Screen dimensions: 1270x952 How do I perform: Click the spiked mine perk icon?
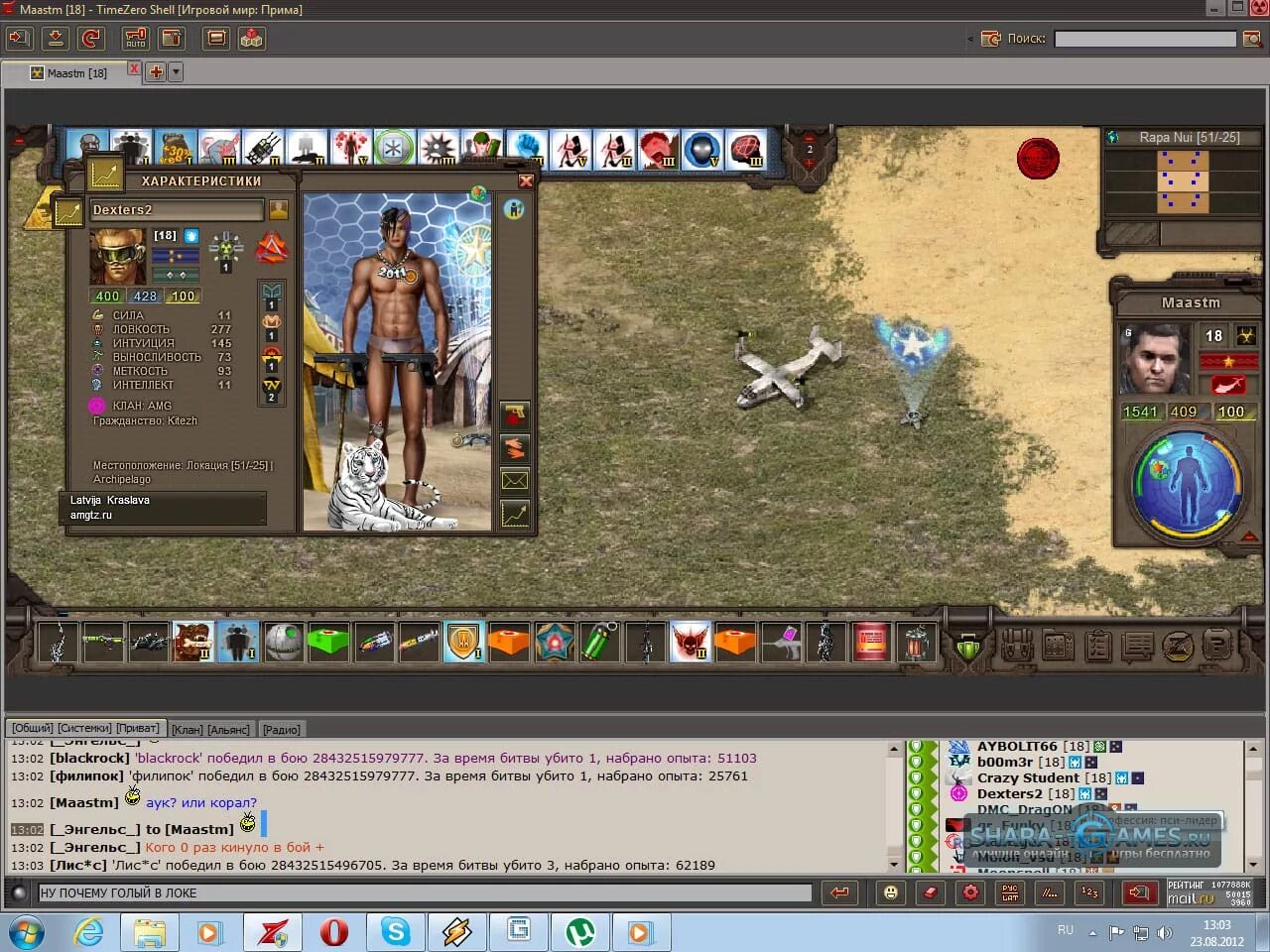tap(439, 149)
